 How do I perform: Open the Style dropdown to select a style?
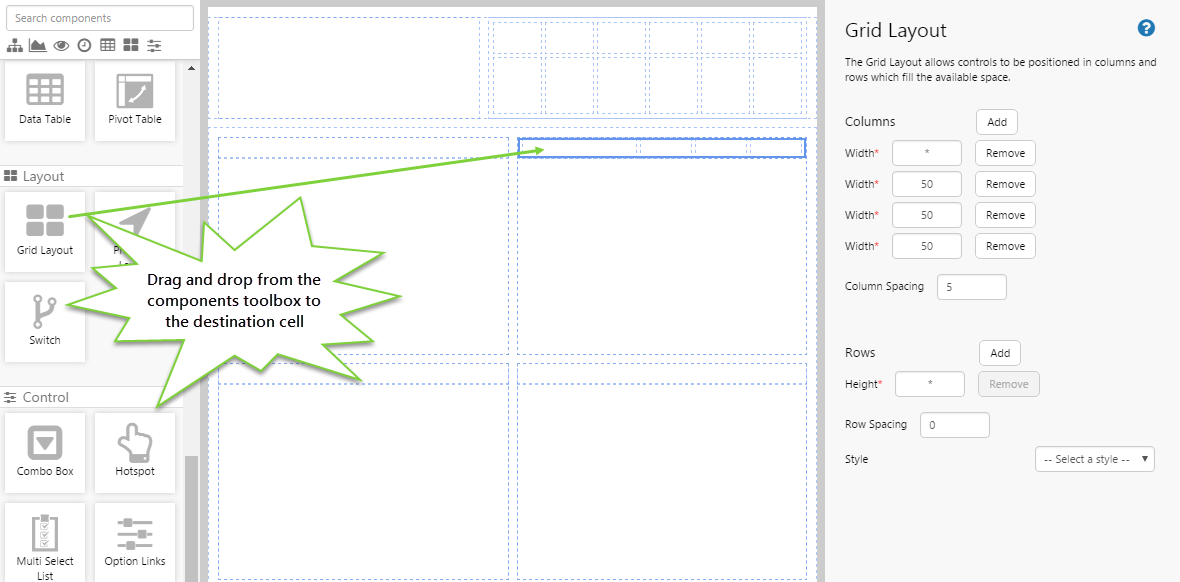tap(1094, 459)
